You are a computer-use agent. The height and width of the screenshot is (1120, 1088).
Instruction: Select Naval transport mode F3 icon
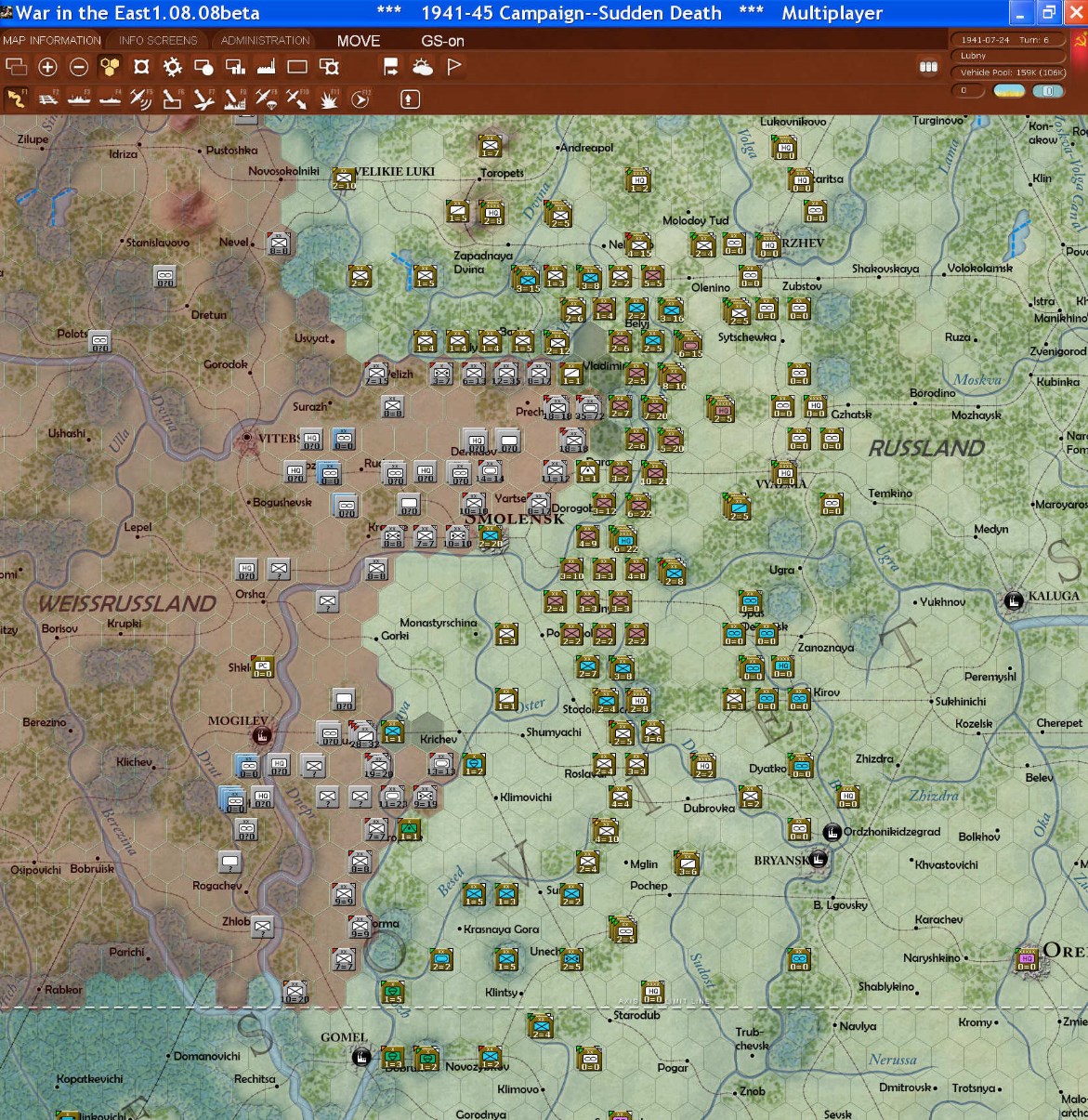[x=79, y=99]
